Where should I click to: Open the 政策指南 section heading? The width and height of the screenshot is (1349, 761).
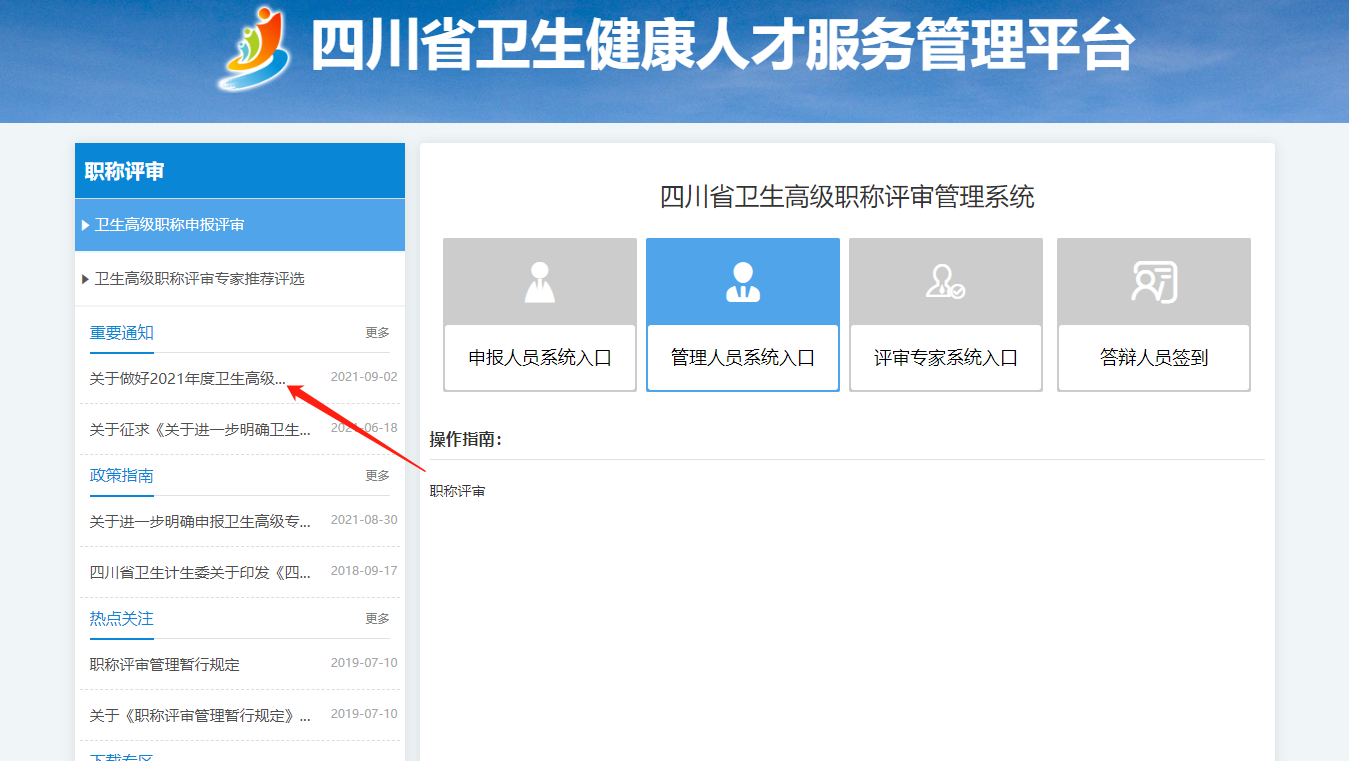point(121,476)
